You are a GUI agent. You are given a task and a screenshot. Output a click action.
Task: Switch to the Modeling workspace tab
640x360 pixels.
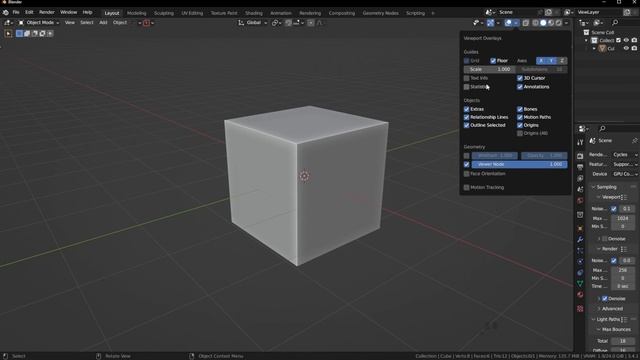click(x=136, y=13)
